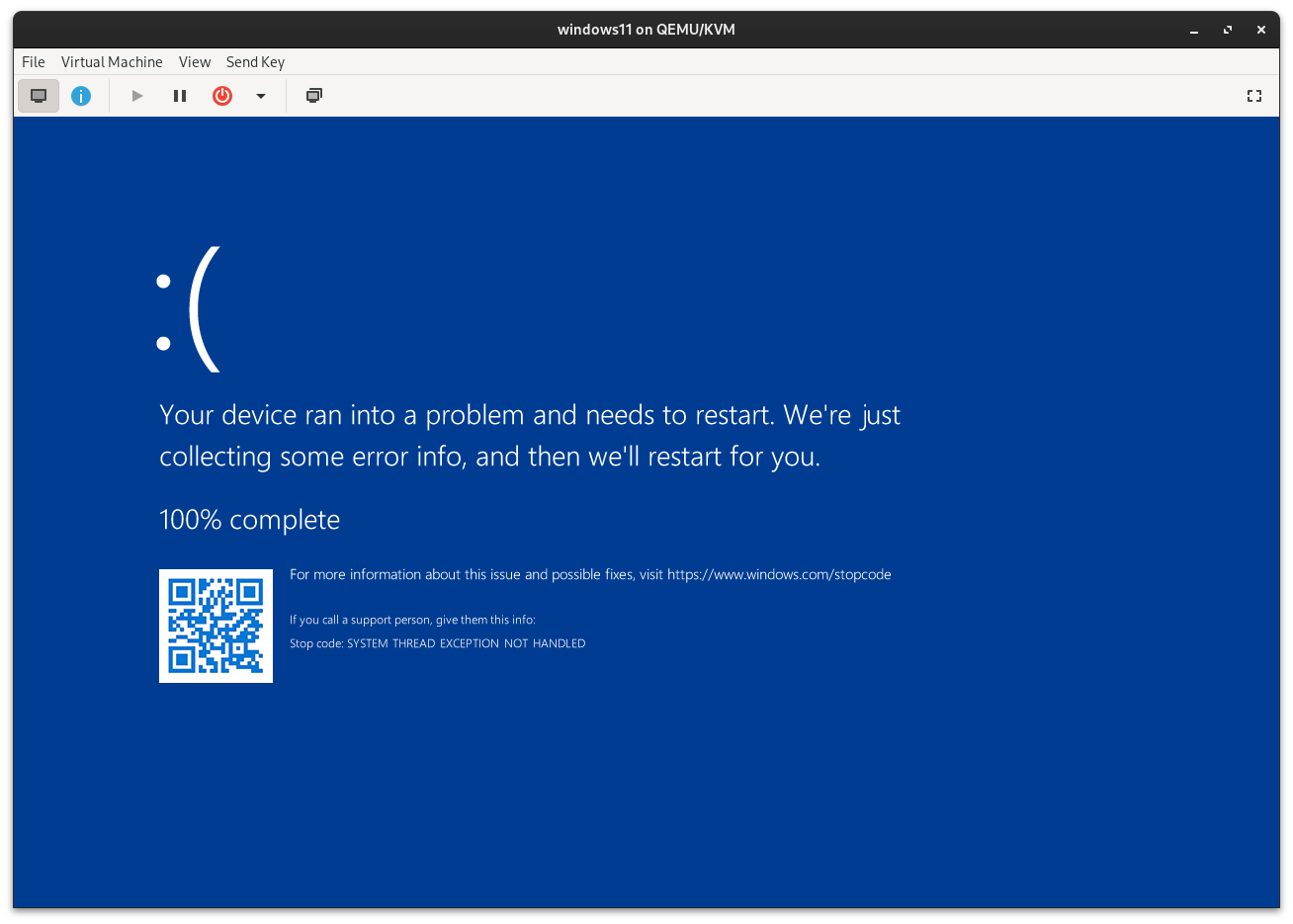Expand the shutdown options dropdown arrow
Viewport: 1293px width, 924px height.
point(261,96)
